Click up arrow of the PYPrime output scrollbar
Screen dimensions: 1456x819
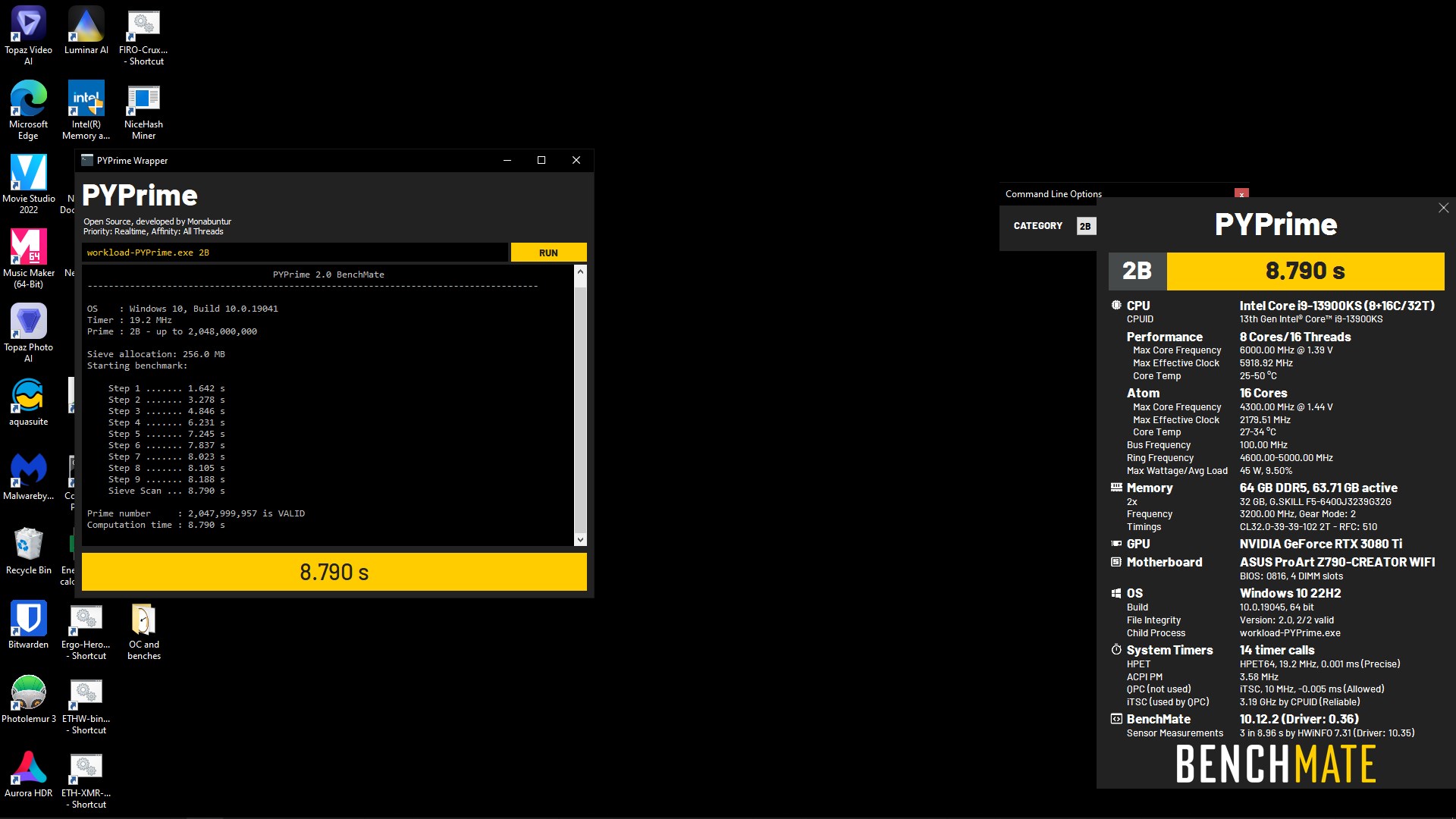580,271
